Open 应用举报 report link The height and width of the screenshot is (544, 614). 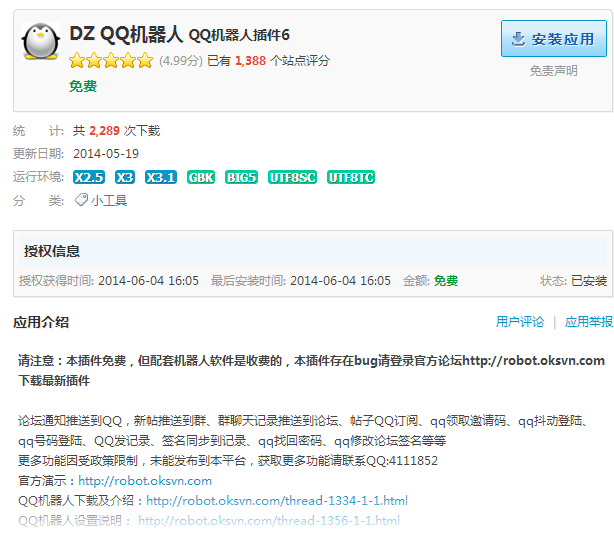pyautogui.click(x=589, y=322)
